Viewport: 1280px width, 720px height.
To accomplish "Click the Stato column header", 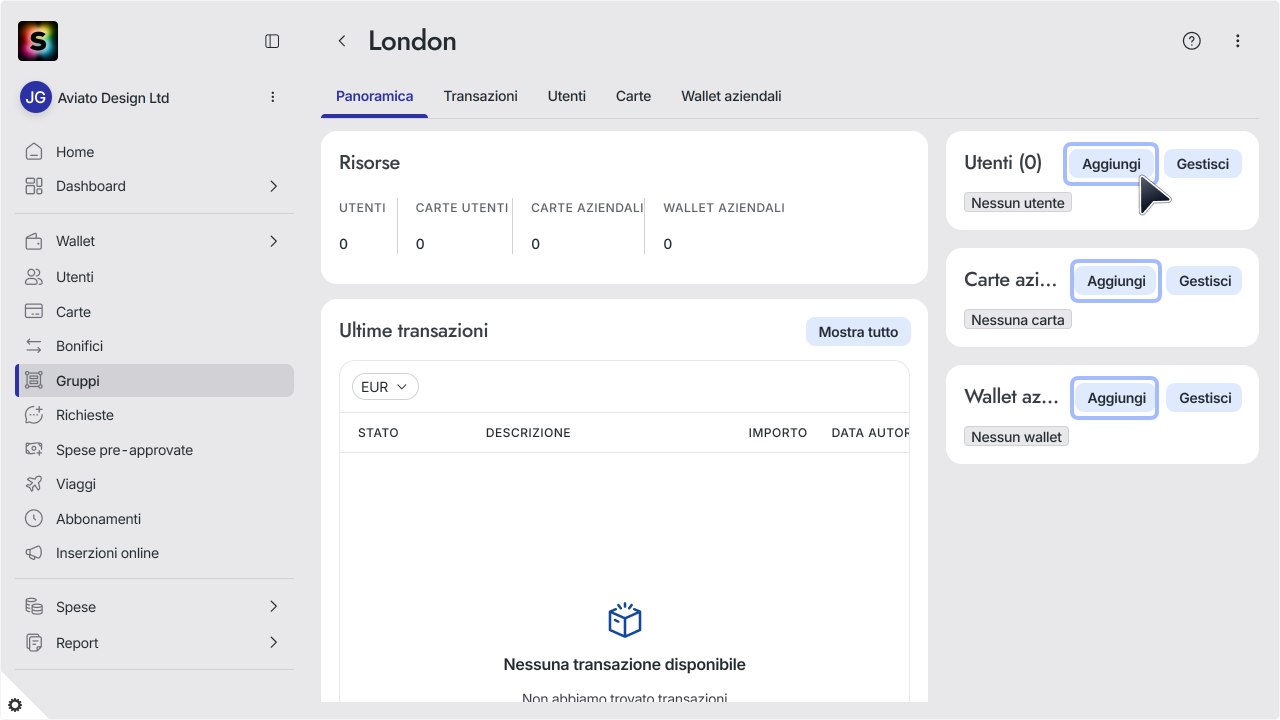I will tap(378, 433).
